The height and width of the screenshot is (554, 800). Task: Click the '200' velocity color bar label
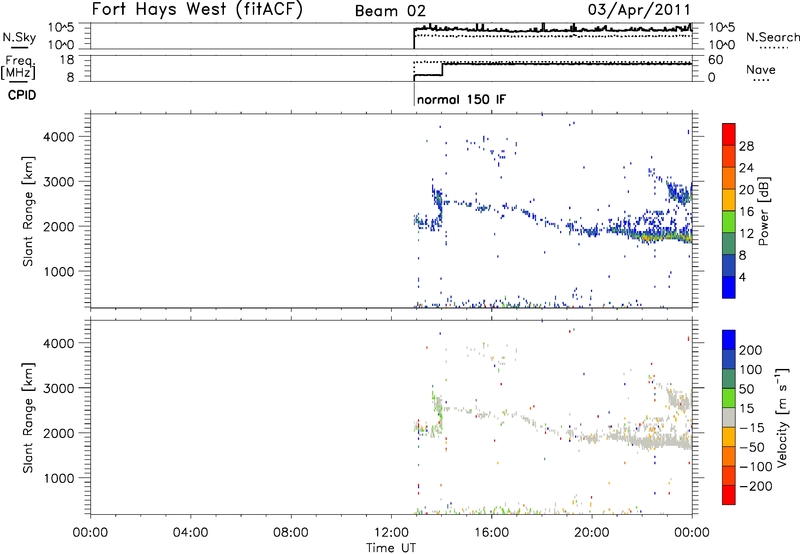751,350
